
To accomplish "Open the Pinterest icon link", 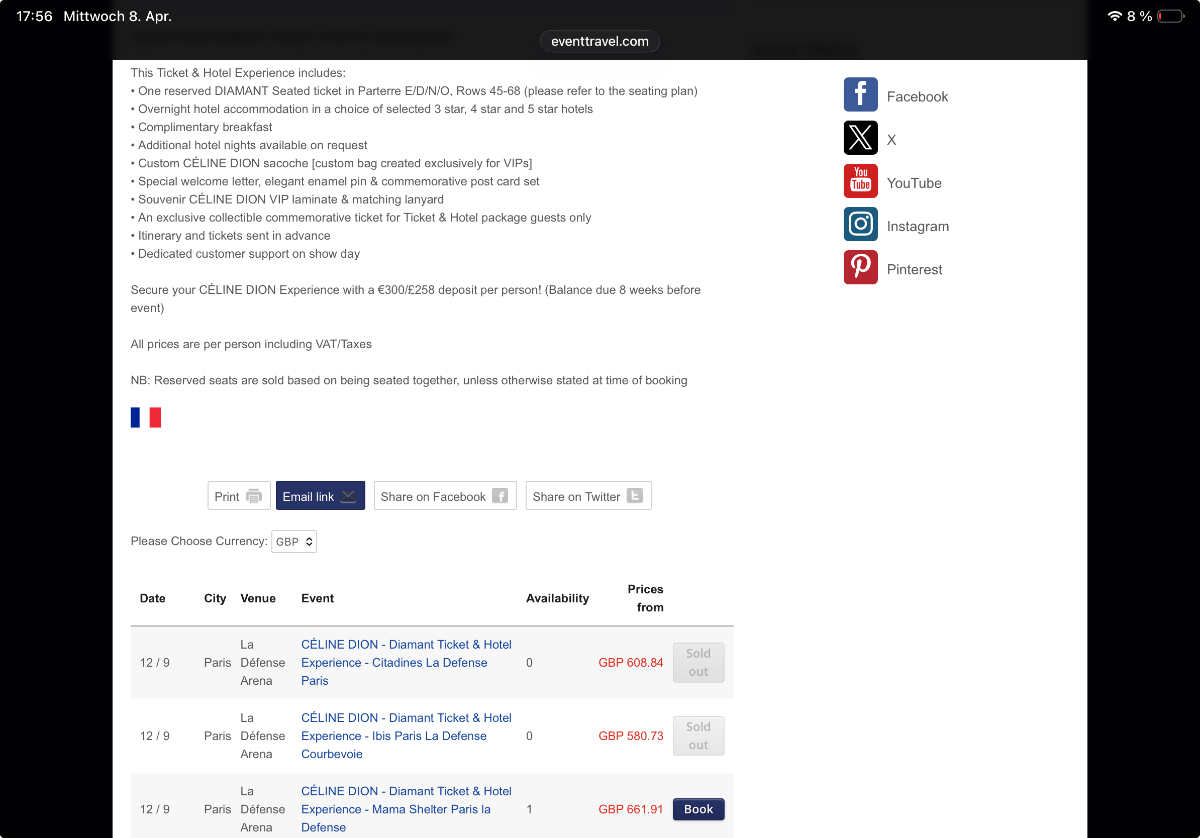I will [860, 267].
